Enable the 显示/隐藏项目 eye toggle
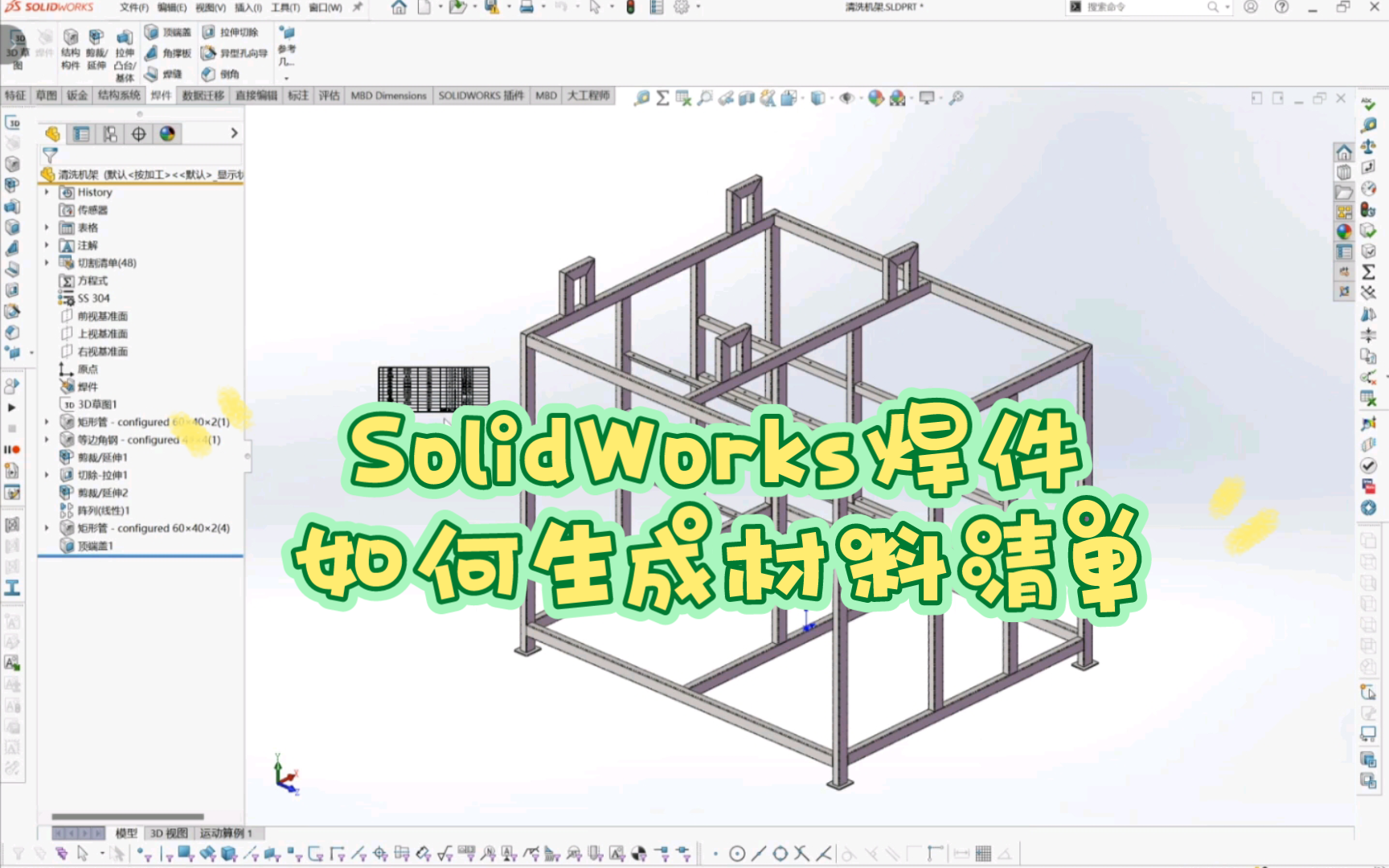1389x868 pixels. coord(846,96)
